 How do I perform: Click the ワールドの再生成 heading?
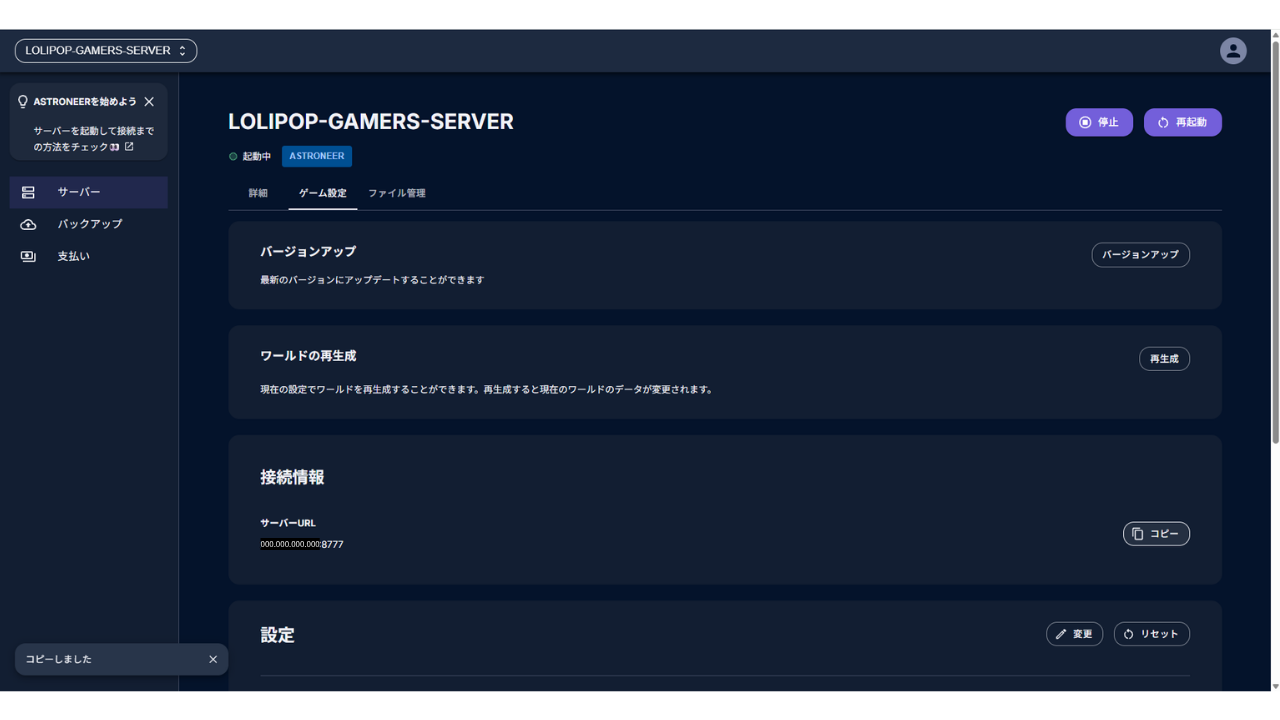coord(308,356)
